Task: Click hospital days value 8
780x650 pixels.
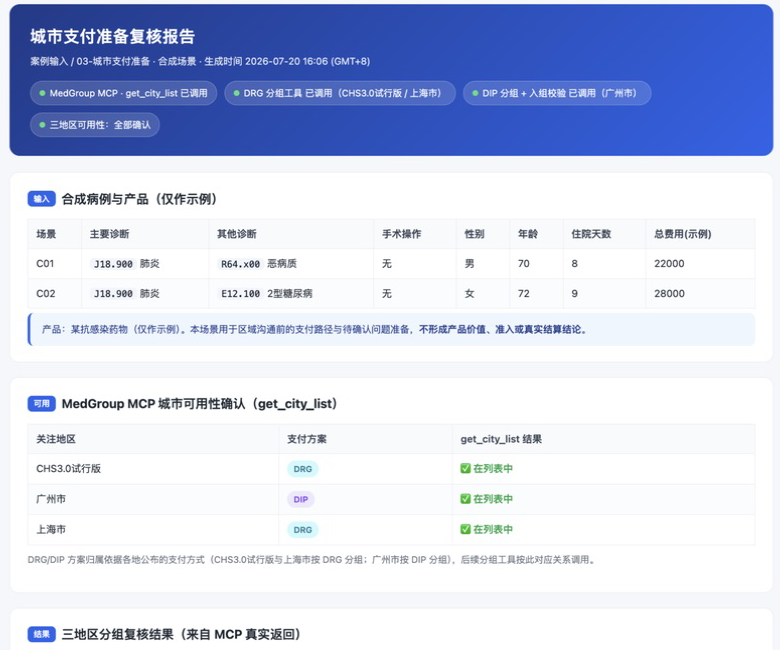Action: pyautogui.click(x=575, y=264)
